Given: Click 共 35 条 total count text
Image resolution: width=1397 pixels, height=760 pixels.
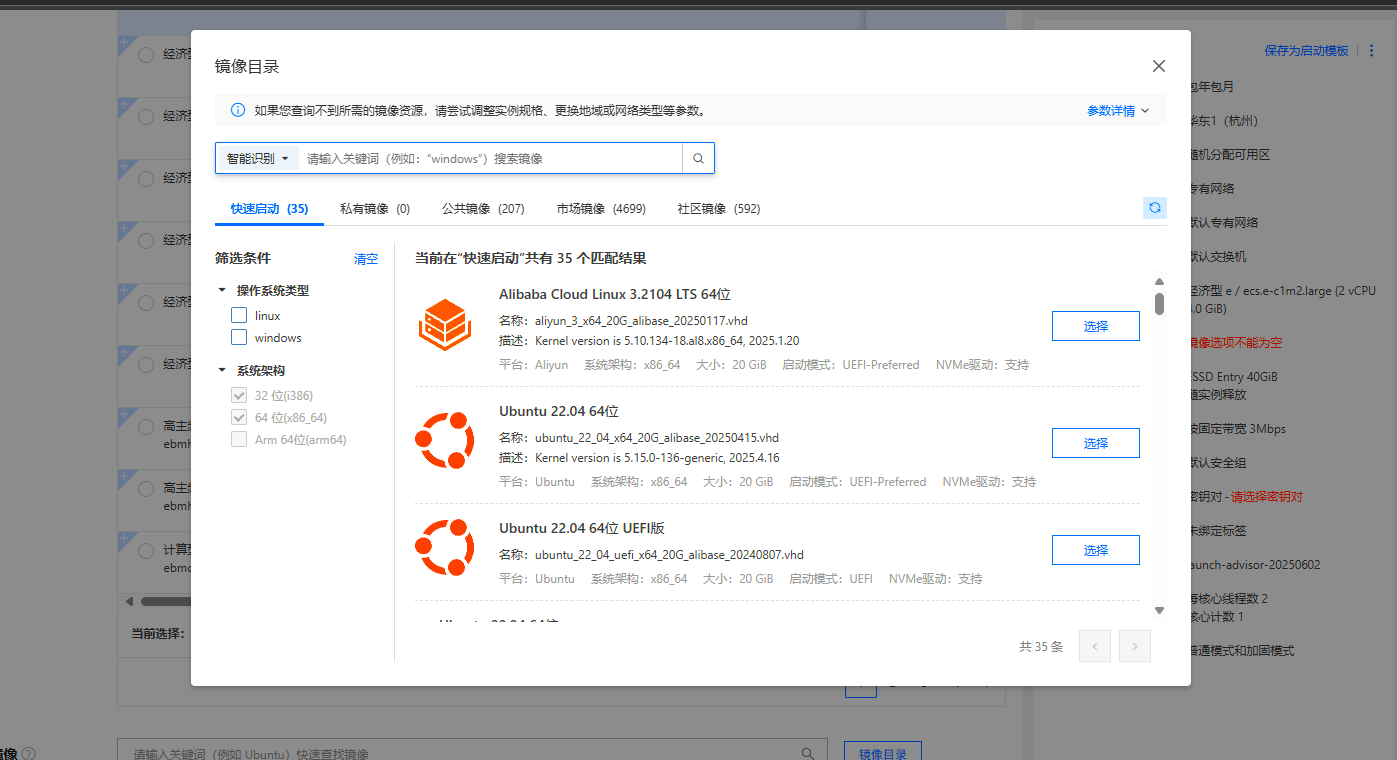Looking at the screenshot, I should [x=1041, y=647].
